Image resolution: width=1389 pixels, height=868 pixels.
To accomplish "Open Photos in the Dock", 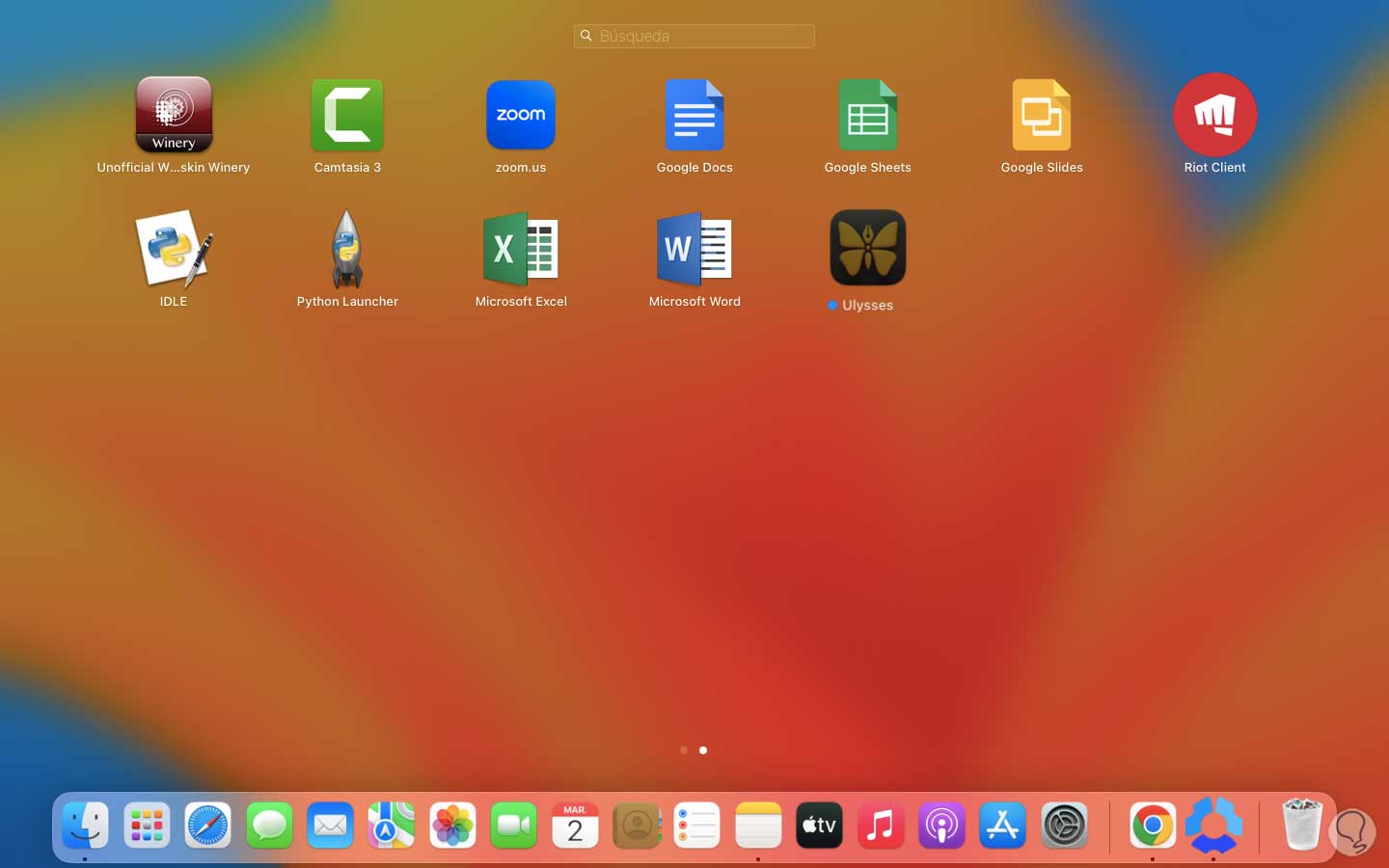I will [x=453, y=826].
